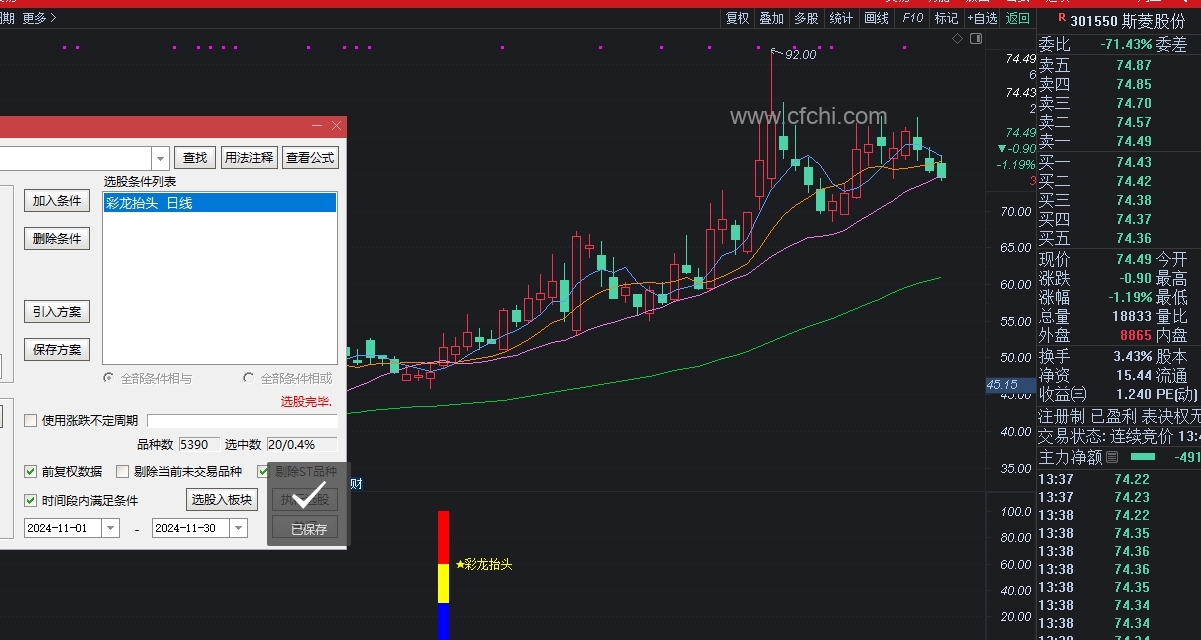Click the 选股入板块 button
Viewport: 1201px width, 640px height.
[x=222, y=500]
